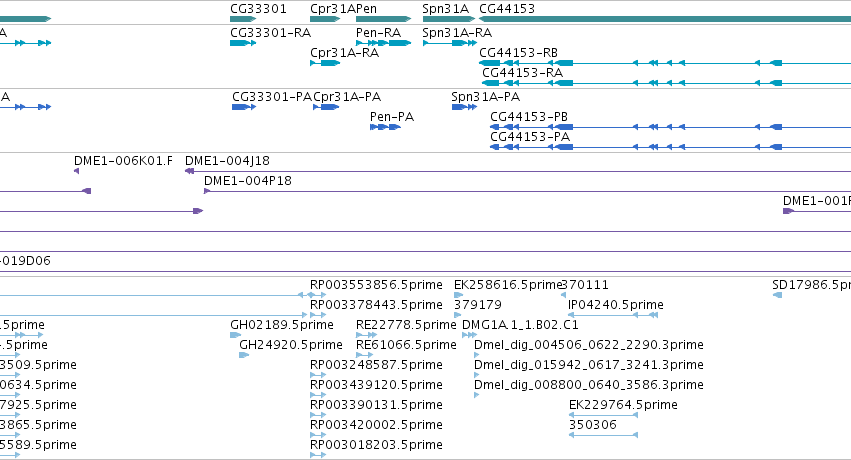The height and width of the screenshot is (460, 851).
Task: Click the CG33301-RA transcript label
Action: 270,33
